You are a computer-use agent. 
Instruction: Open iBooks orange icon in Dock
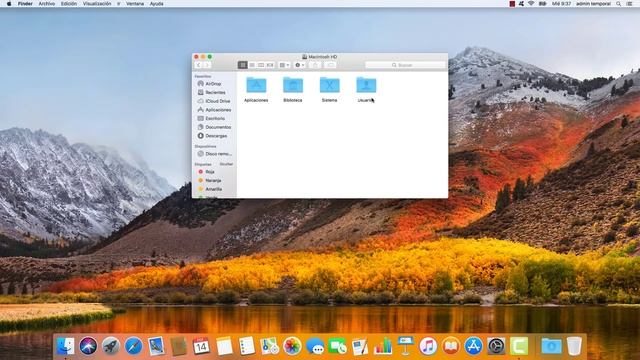click(451, 346)
